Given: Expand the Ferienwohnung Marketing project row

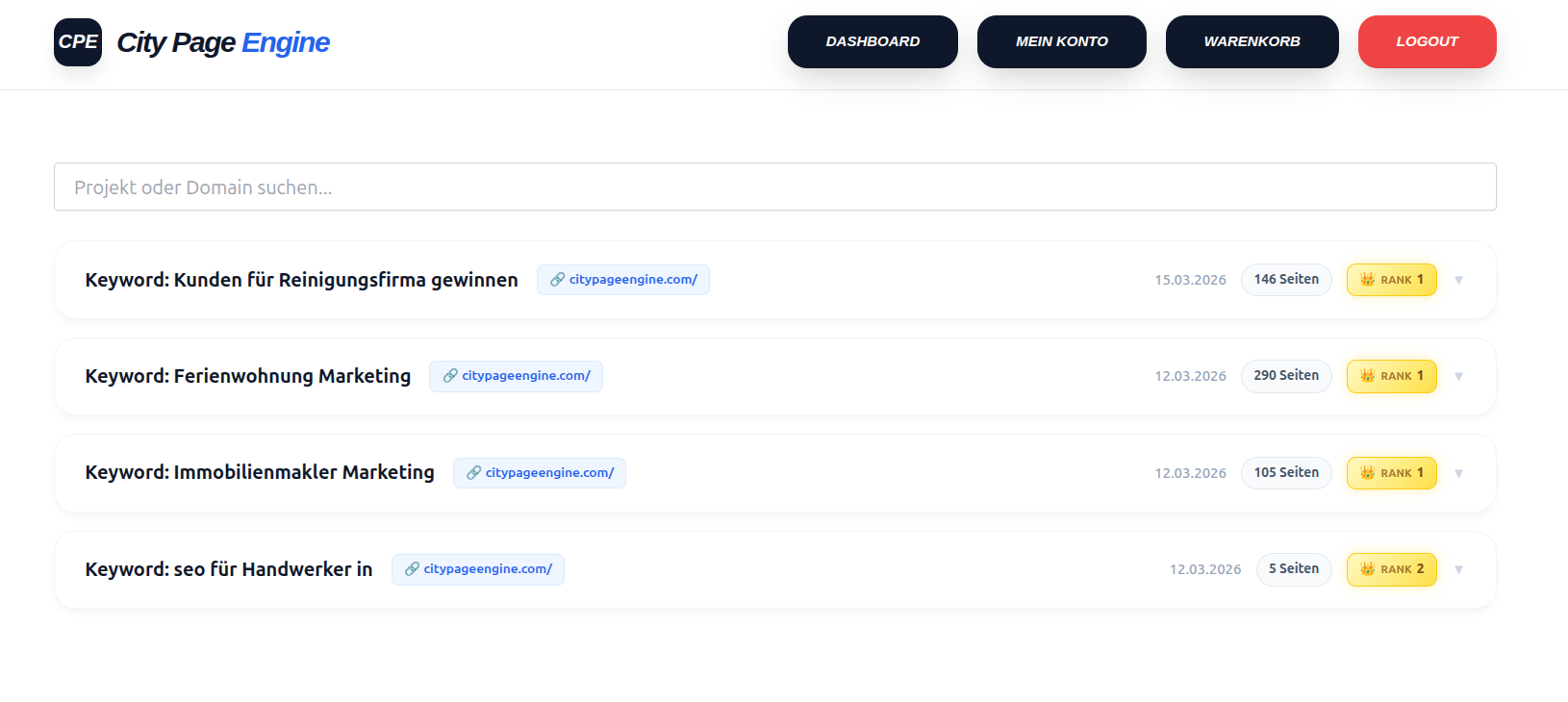Looking at the screenshot, I should click(x=1458, y=377).
